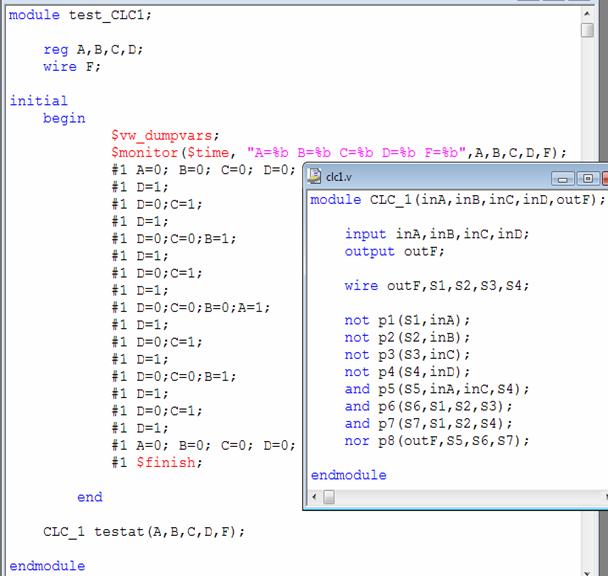Place cursor on 'module test_CLC1;' line
608x576 pixels.
point(81,15)
